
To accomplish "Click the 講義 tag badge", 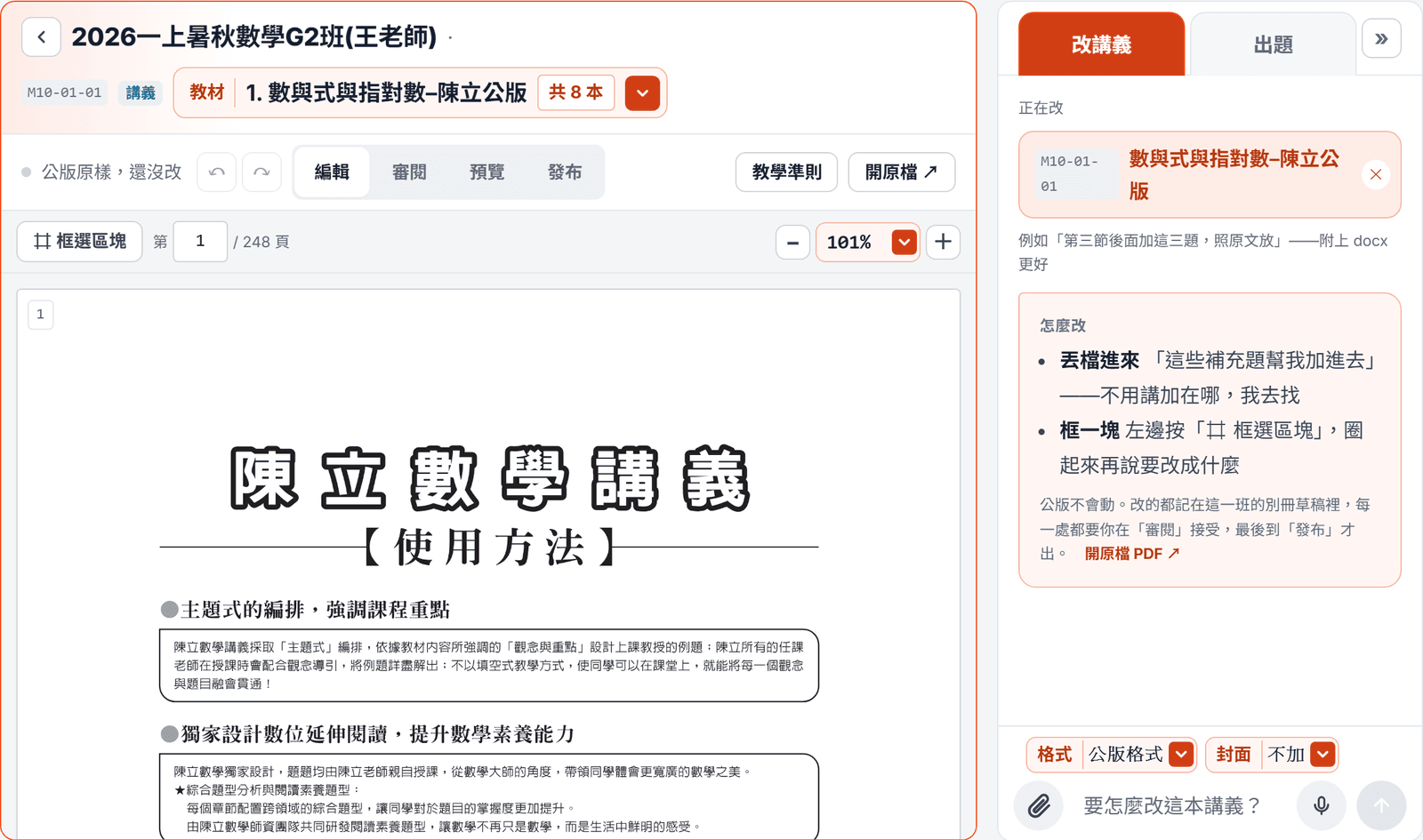I will point(141,92).
